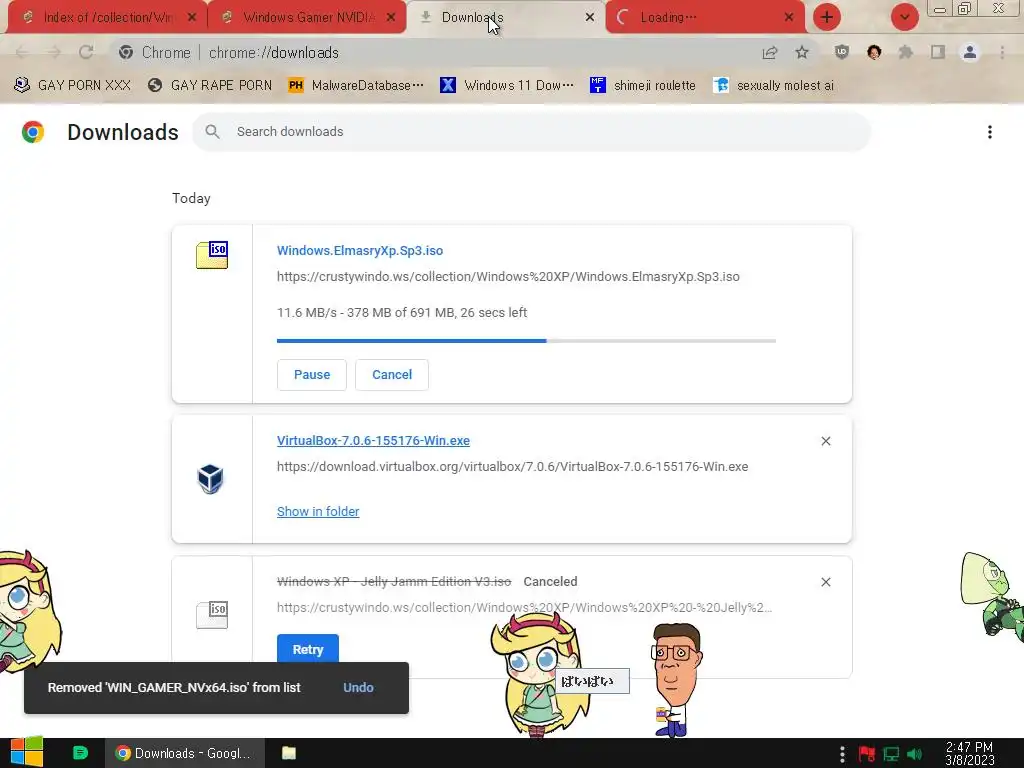Open Windows.ElmasryXp.Sp3.iso file link
The height and width of the screenshot is (768, 1024).
point(360,250)
